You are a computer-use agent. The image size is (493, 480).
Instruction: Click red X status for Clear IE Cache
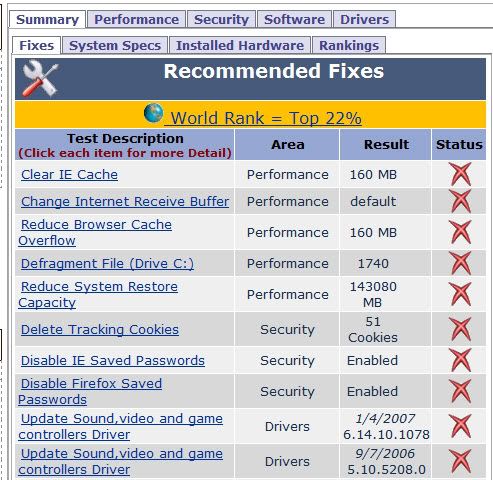pos(460,174)
